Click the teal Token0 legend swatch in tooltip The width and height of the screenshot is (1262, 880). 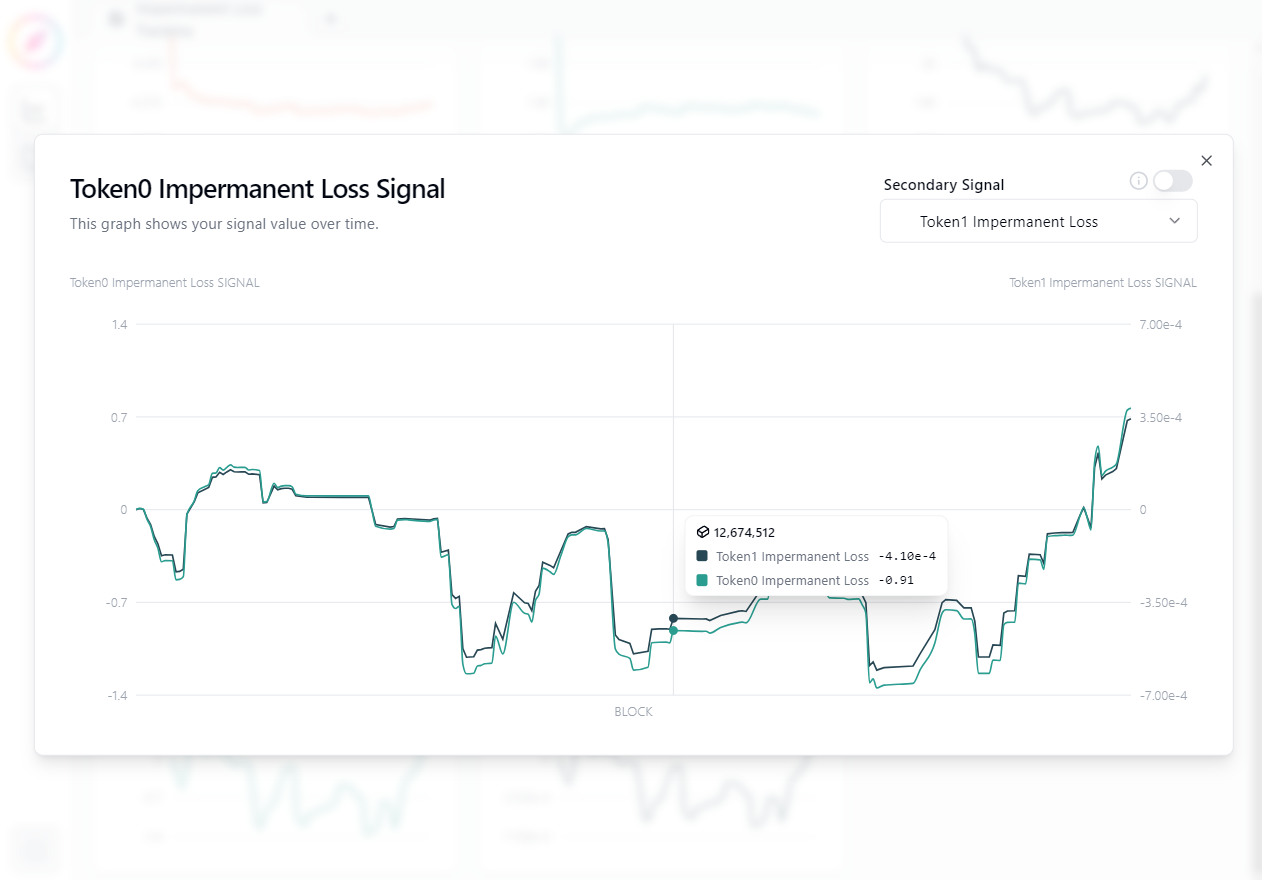[702, 580]
